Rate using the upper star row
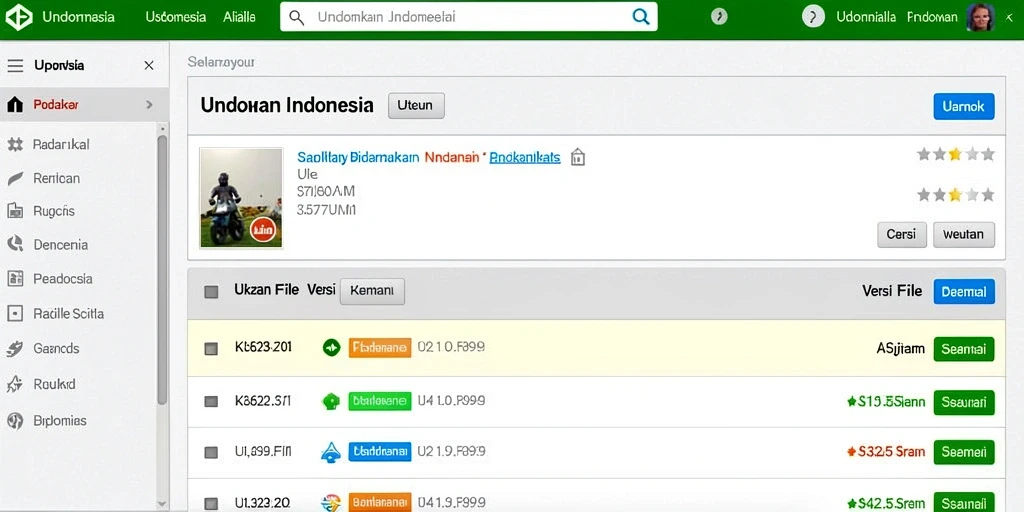This screenshot has height=512, width=1024. (x=955, y=154)
